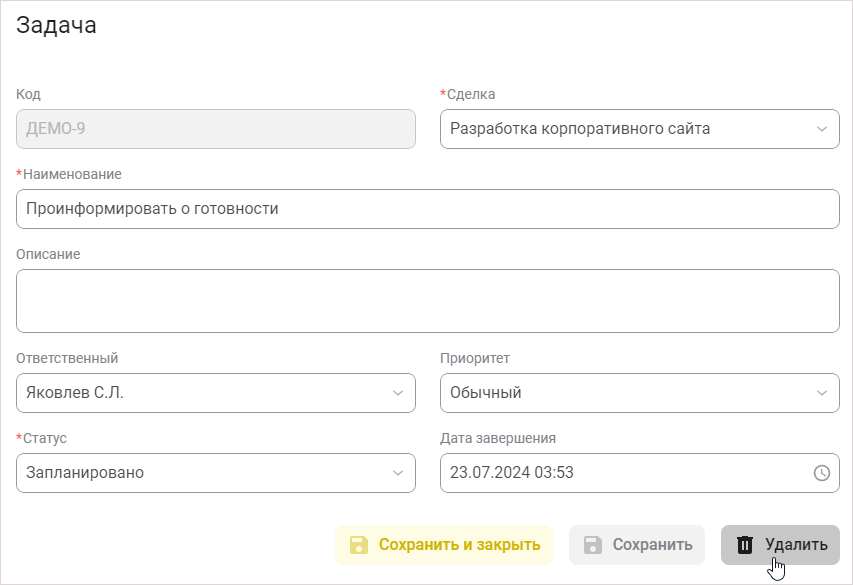The width and height of the screenshot is (853, 585).
Task: Click the trash icon on the Удалить button
Action: point(744,545)
